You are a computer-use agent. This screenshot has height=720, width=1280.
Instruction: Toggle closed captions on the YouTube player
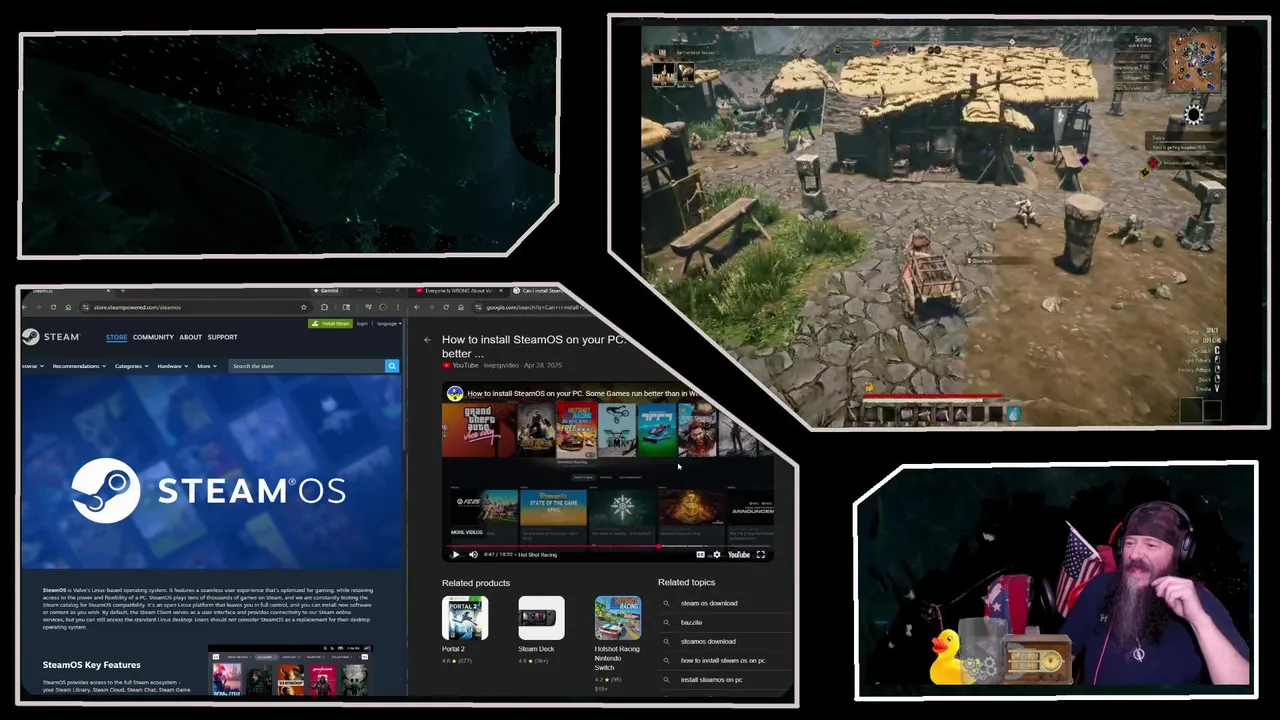pyautogui.click(x=700, y=554)
